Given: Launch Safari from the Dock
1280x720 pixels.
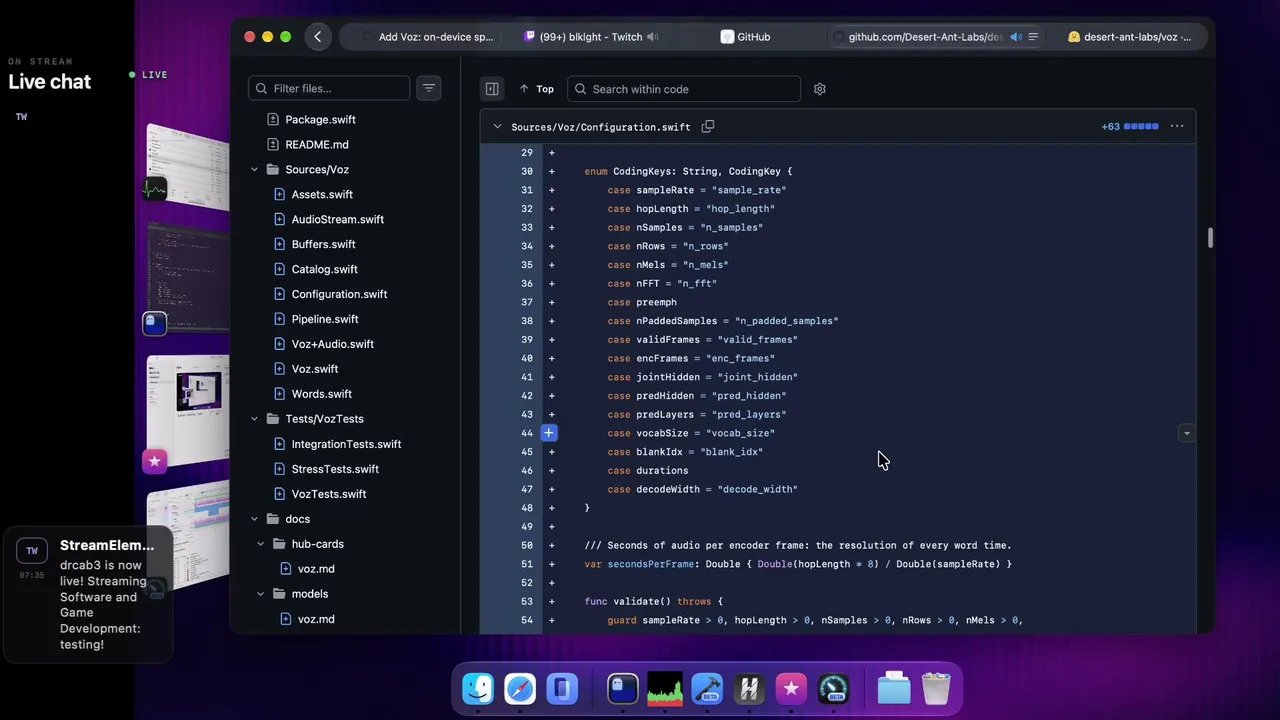Looking at the screenshot, I should tap(520, 689).
